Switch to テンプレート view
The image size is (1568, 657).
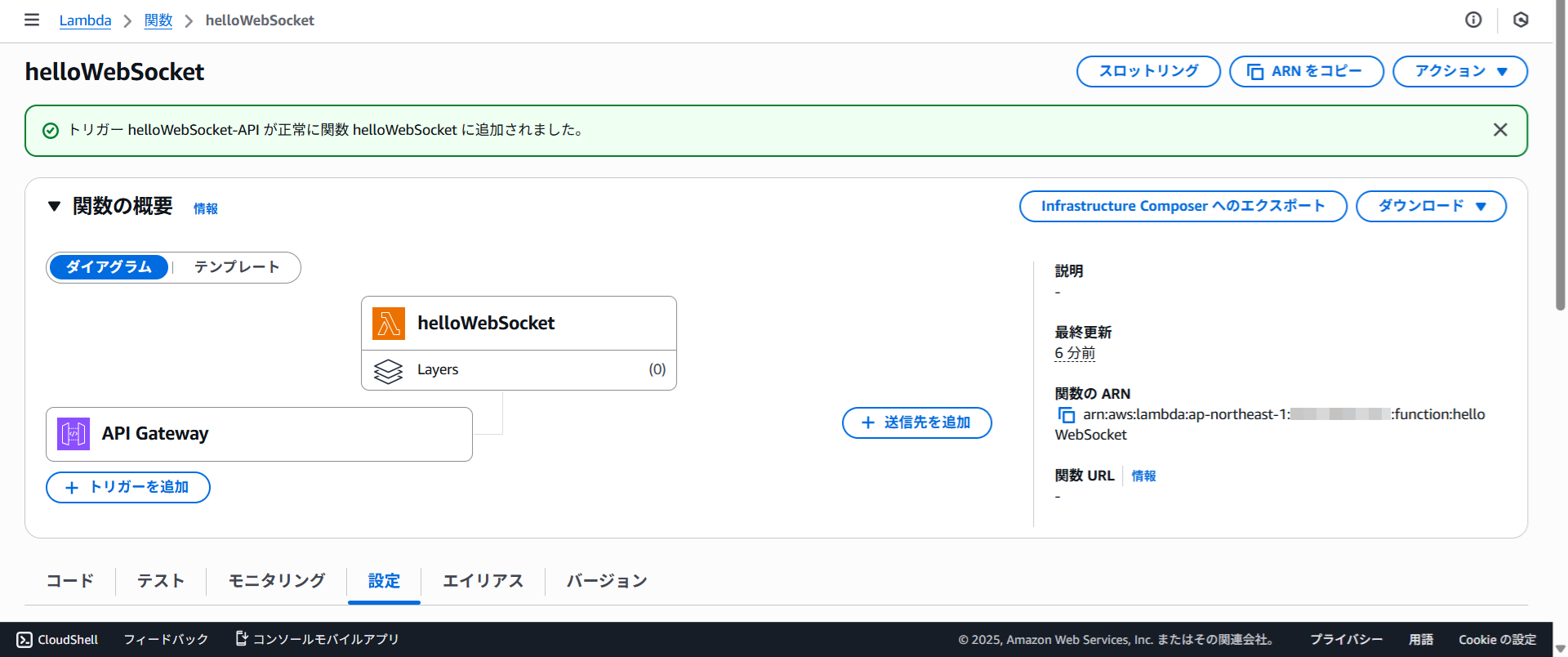pos(237,267)
